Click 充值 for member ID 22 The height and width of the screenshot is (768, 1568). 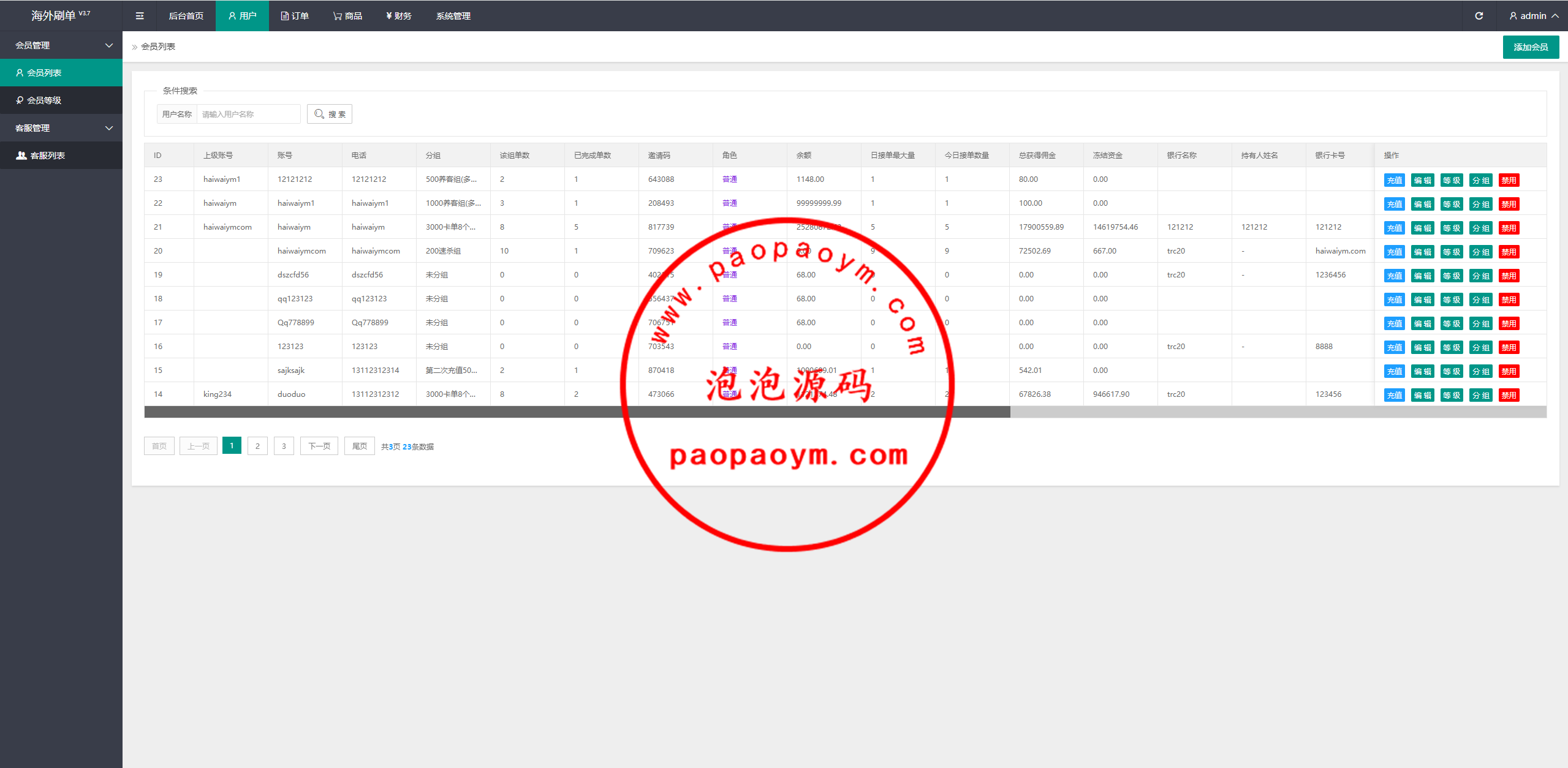point(1395,204)
